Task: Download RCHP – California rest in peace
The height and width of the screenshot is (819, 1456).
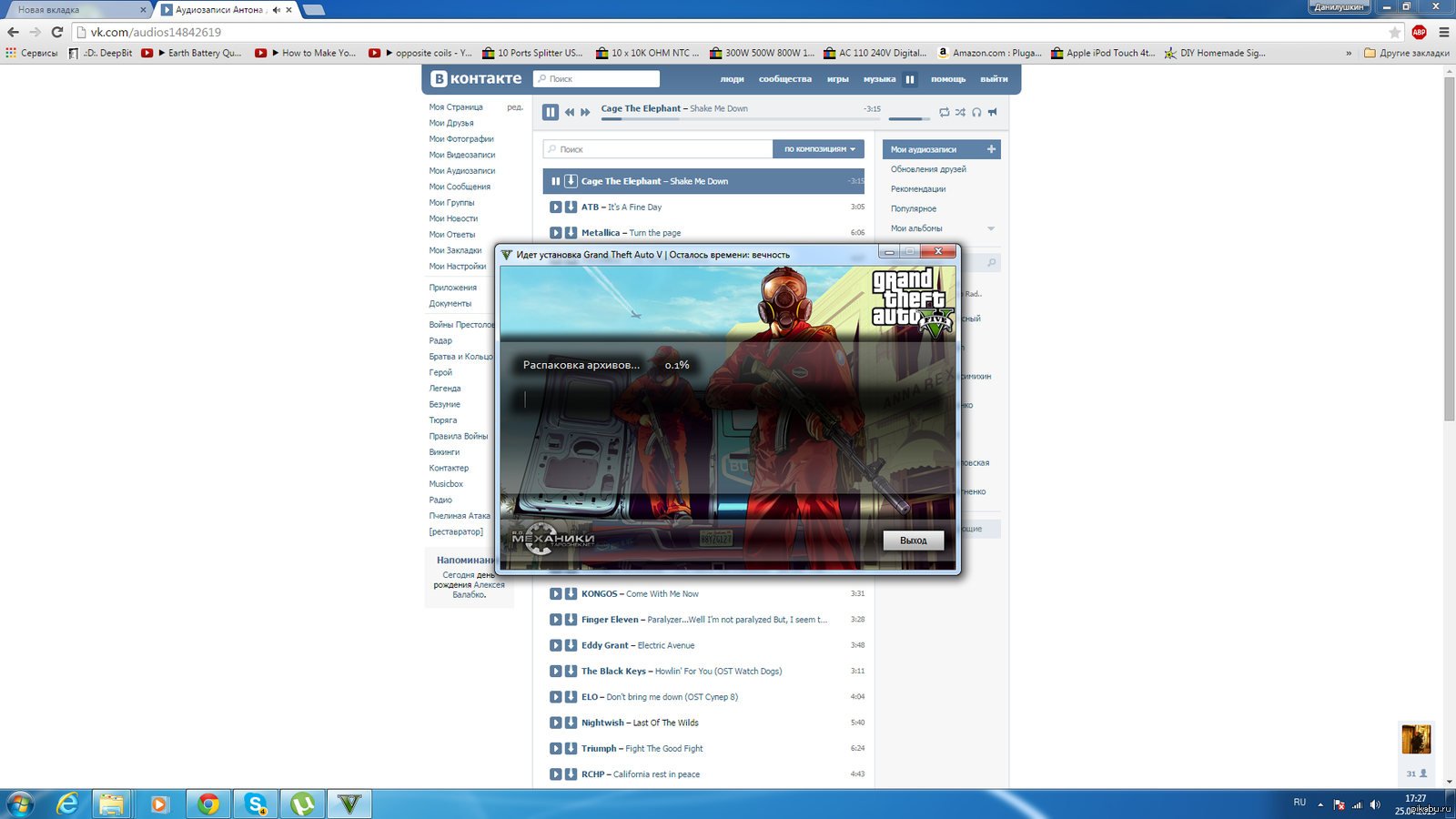Action: click(x=571, y=774)
